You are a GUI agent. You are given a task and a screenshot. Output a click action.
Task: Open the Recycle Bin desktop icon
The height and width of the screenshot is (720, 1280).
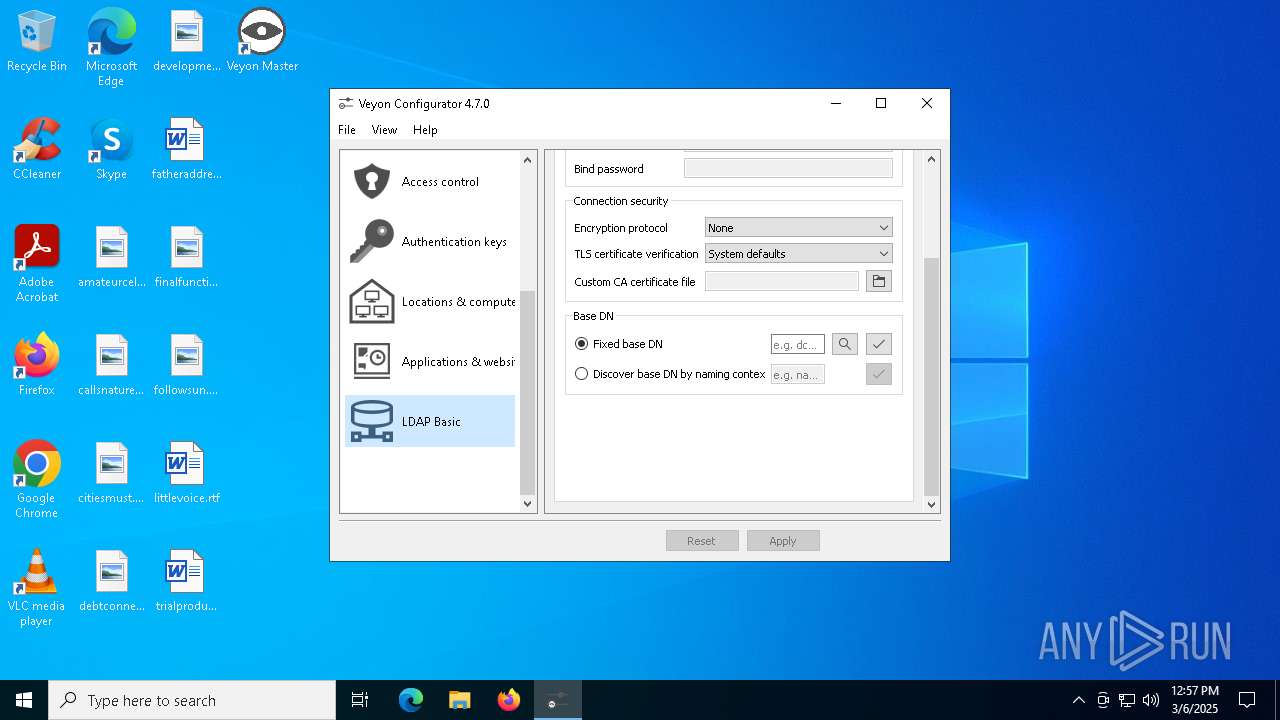[x=37, y=41]
